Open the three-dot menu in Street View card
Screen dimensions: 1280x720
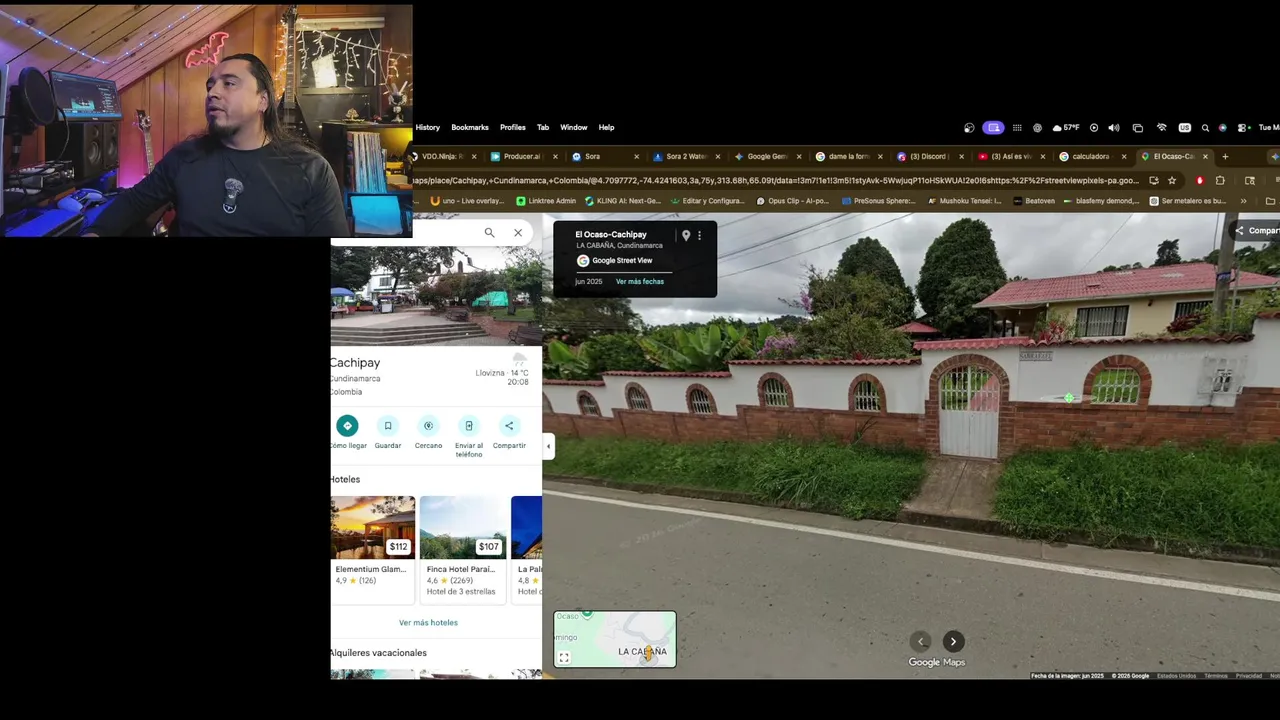point(700,236)
